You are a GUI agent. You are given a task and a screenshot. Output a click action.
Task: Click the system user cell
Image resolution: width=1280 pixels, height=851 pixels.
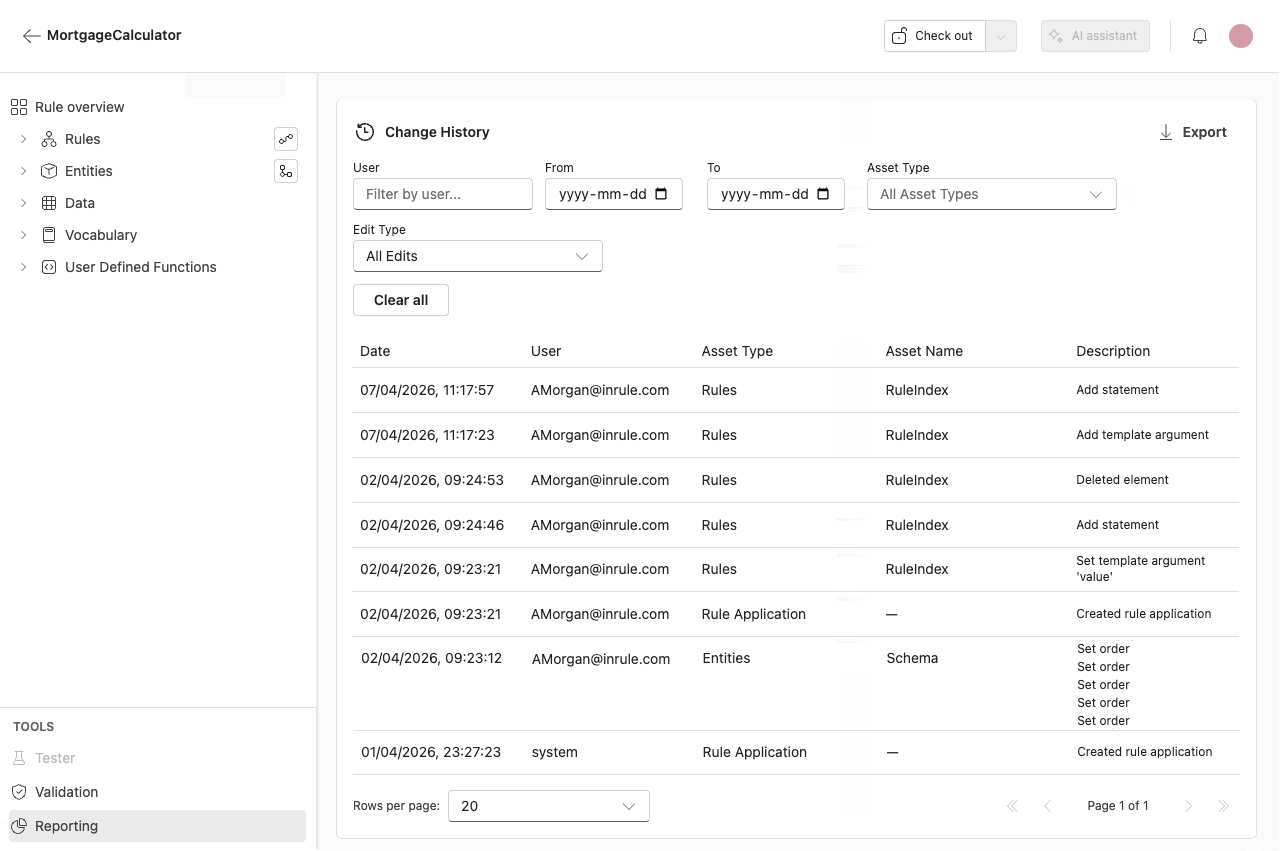coord(555,752)
